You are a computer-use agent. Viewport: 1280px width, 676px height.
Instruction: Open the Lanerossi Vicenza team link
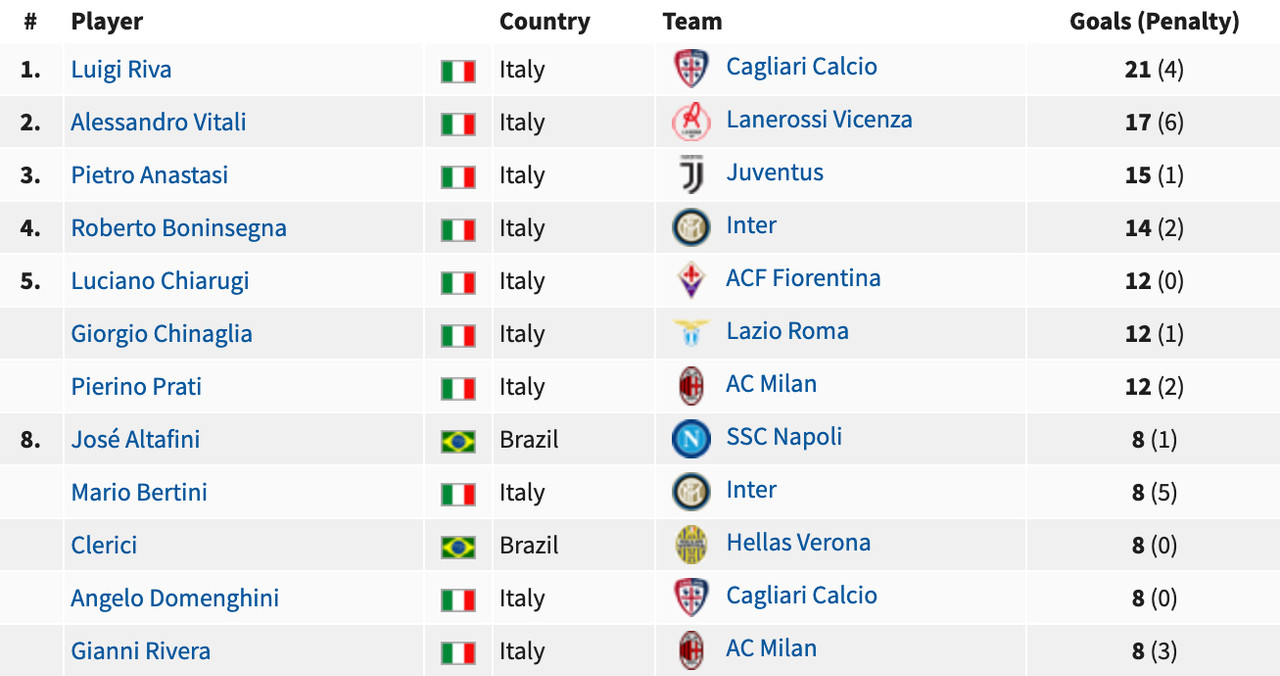pos(819,119)
